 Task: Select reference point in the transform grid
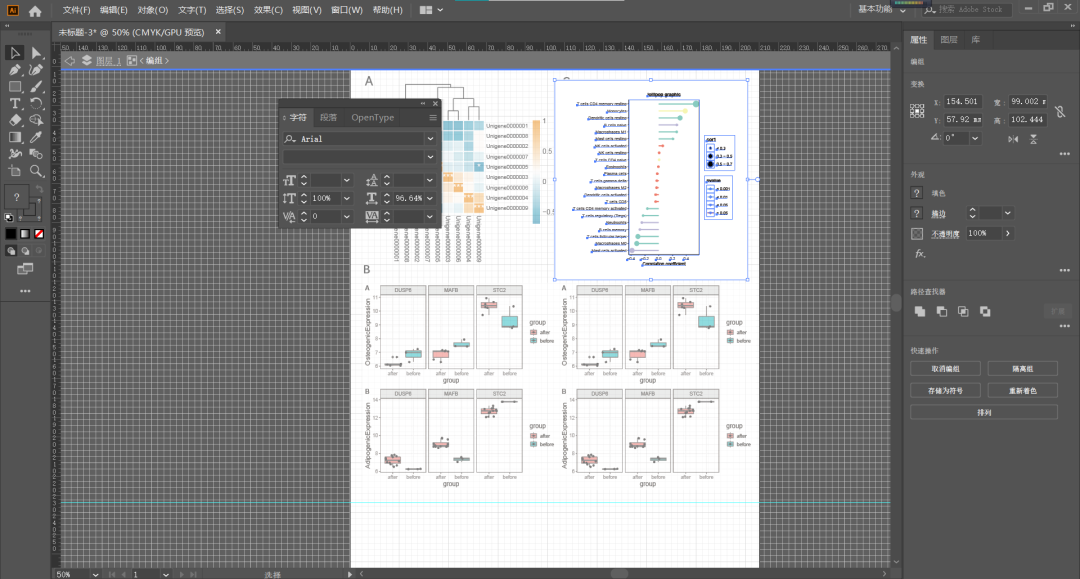coord(917,111)
